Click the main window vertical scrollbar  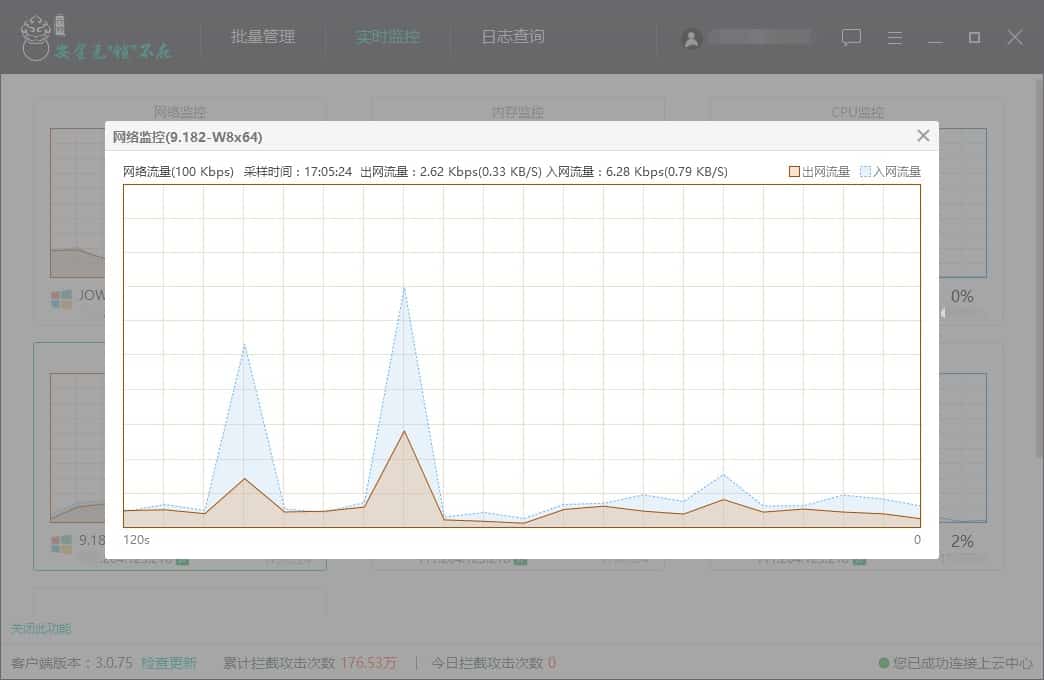pos(1039,266)
